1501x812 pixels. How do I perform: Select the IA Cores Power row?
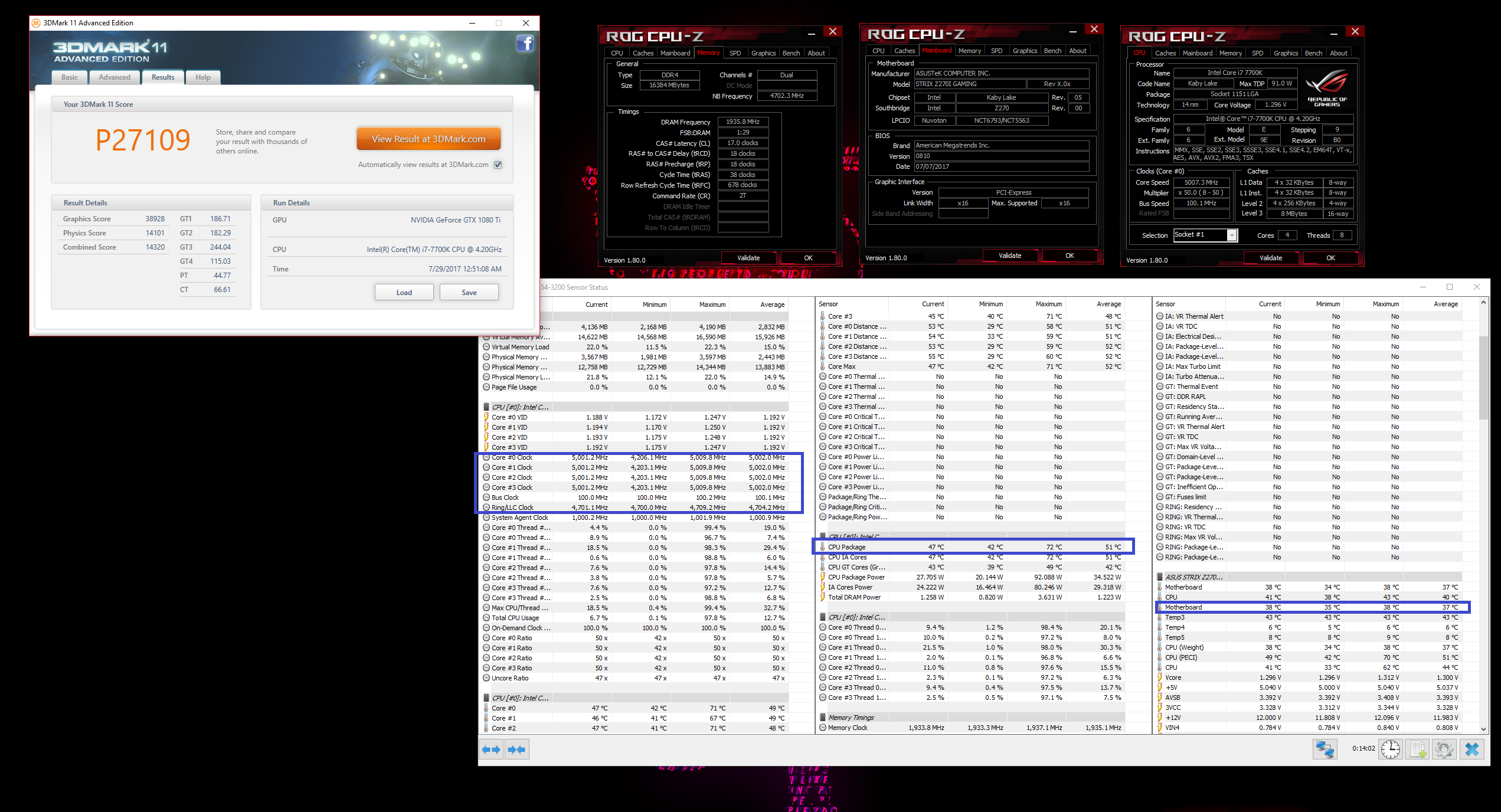coord(971,587)
